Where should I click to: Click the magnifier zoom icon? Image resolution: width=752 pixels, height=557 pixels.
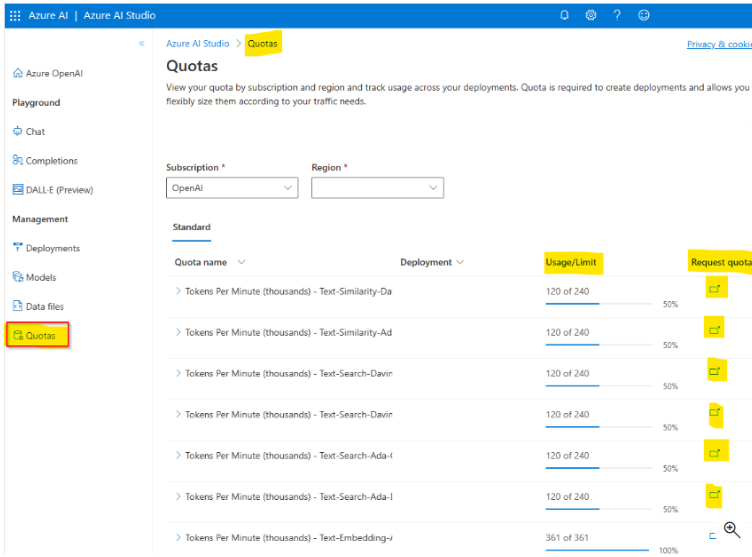pyautogui.click(x=732, y=530)
